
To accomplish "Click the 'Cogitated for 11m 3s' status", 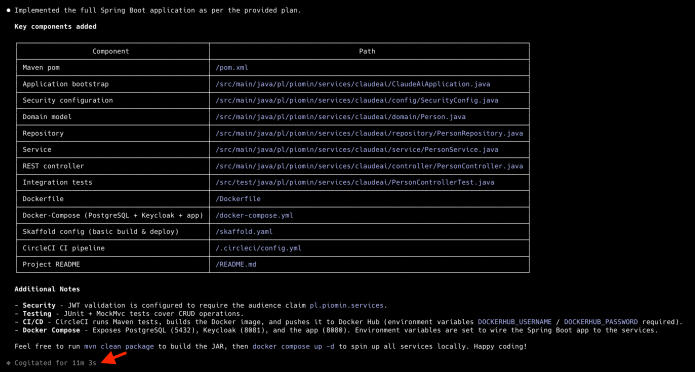I will 55,363.
